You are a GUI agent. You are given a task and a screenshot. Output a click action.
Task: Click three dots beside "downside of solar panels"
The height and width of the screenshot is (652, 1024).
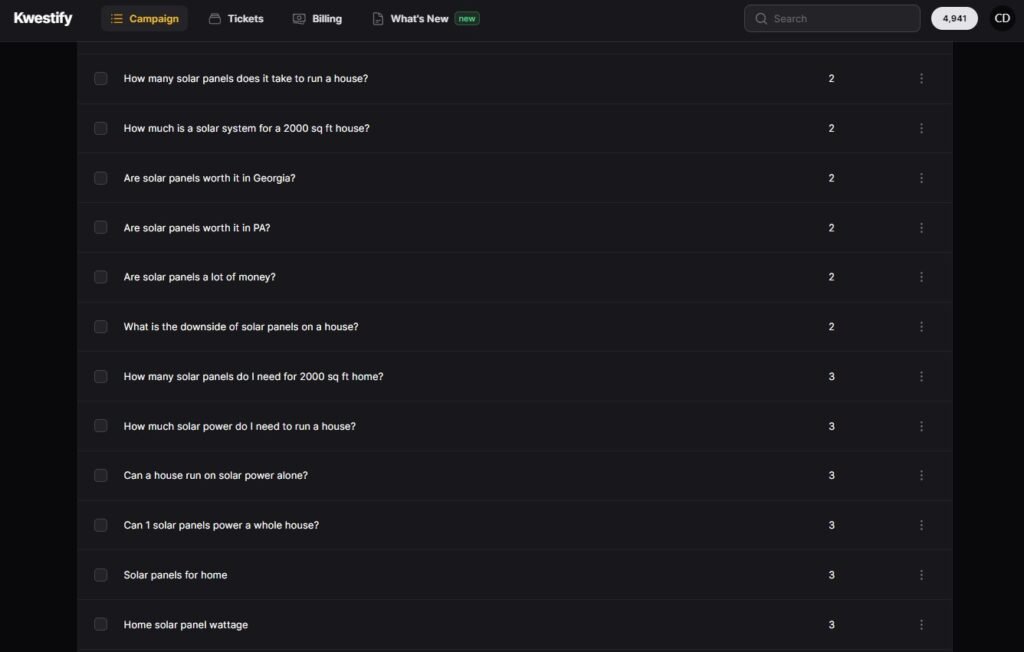tap(921, 327)
